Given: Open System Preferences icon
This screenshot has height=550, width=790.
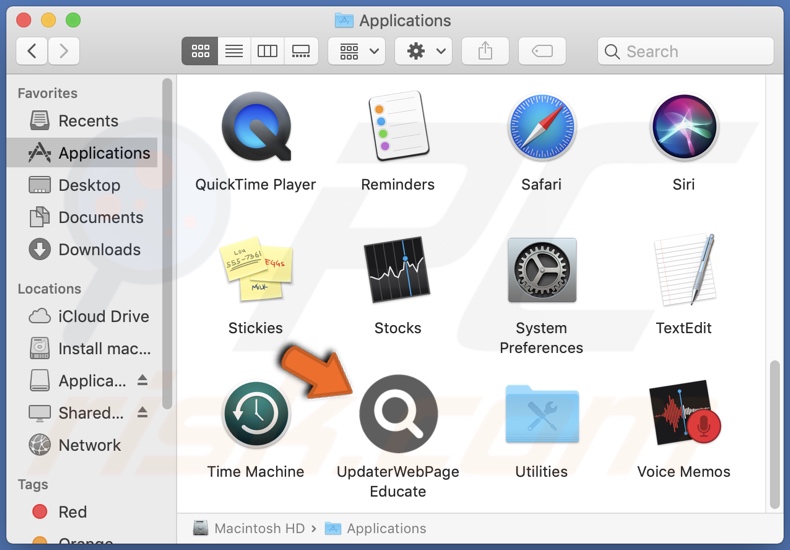Looking at the screenshot, I should coord(541,271).
